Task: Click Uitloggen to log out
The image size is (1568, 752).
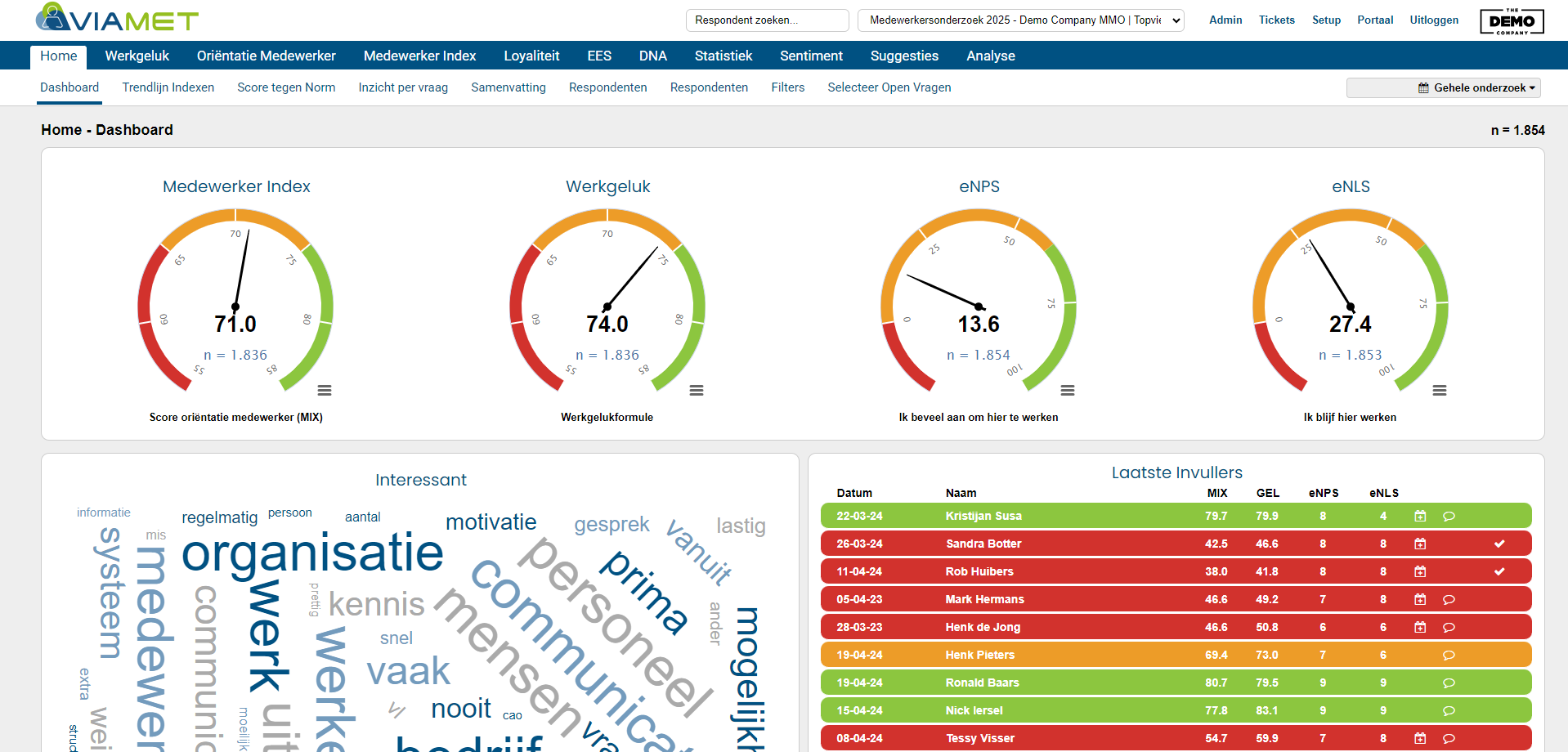Action: pos(1434,20)
